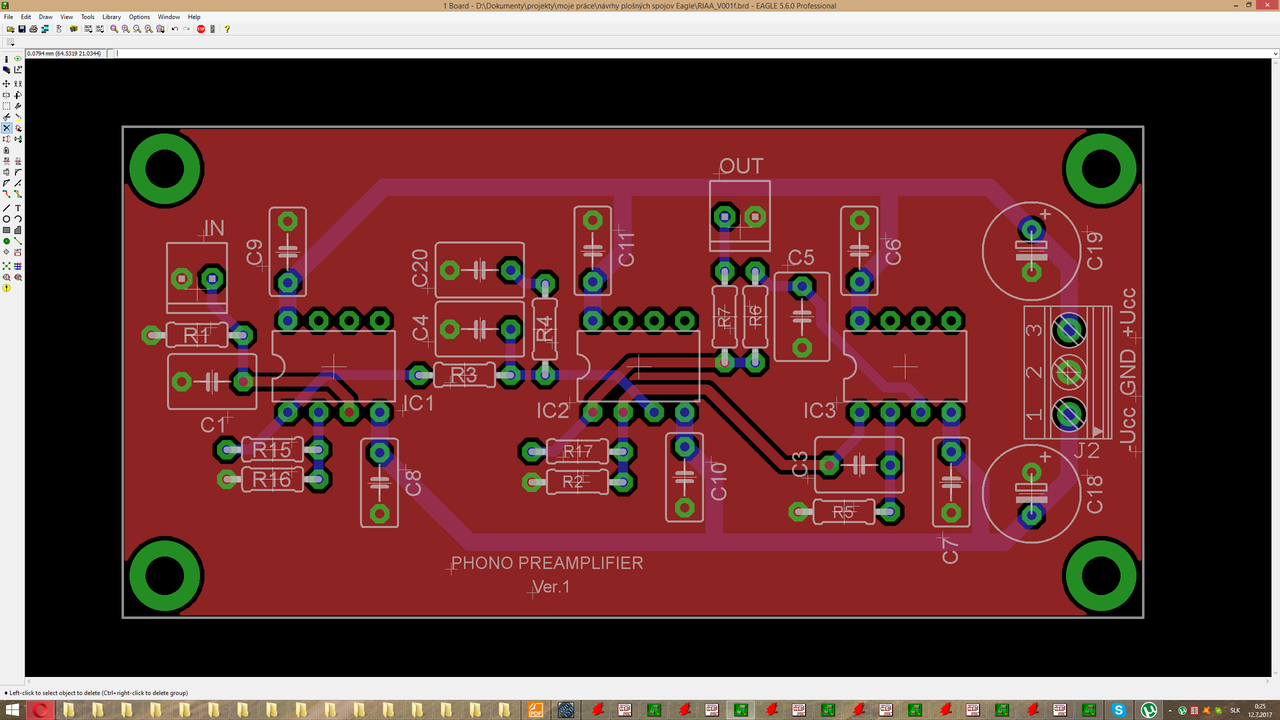Select the Rectangle drawing tool
This screenshot has height=720, width=1280.
coord(7,230)
